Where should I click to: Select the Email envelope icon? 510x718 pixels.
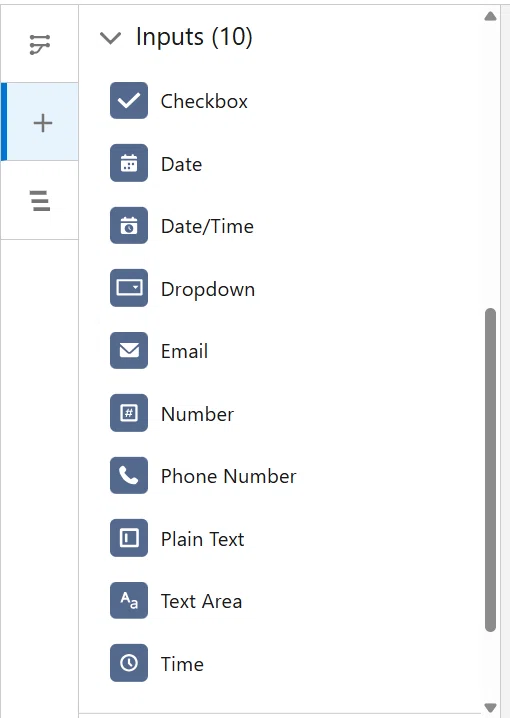[x=129, y=350]
